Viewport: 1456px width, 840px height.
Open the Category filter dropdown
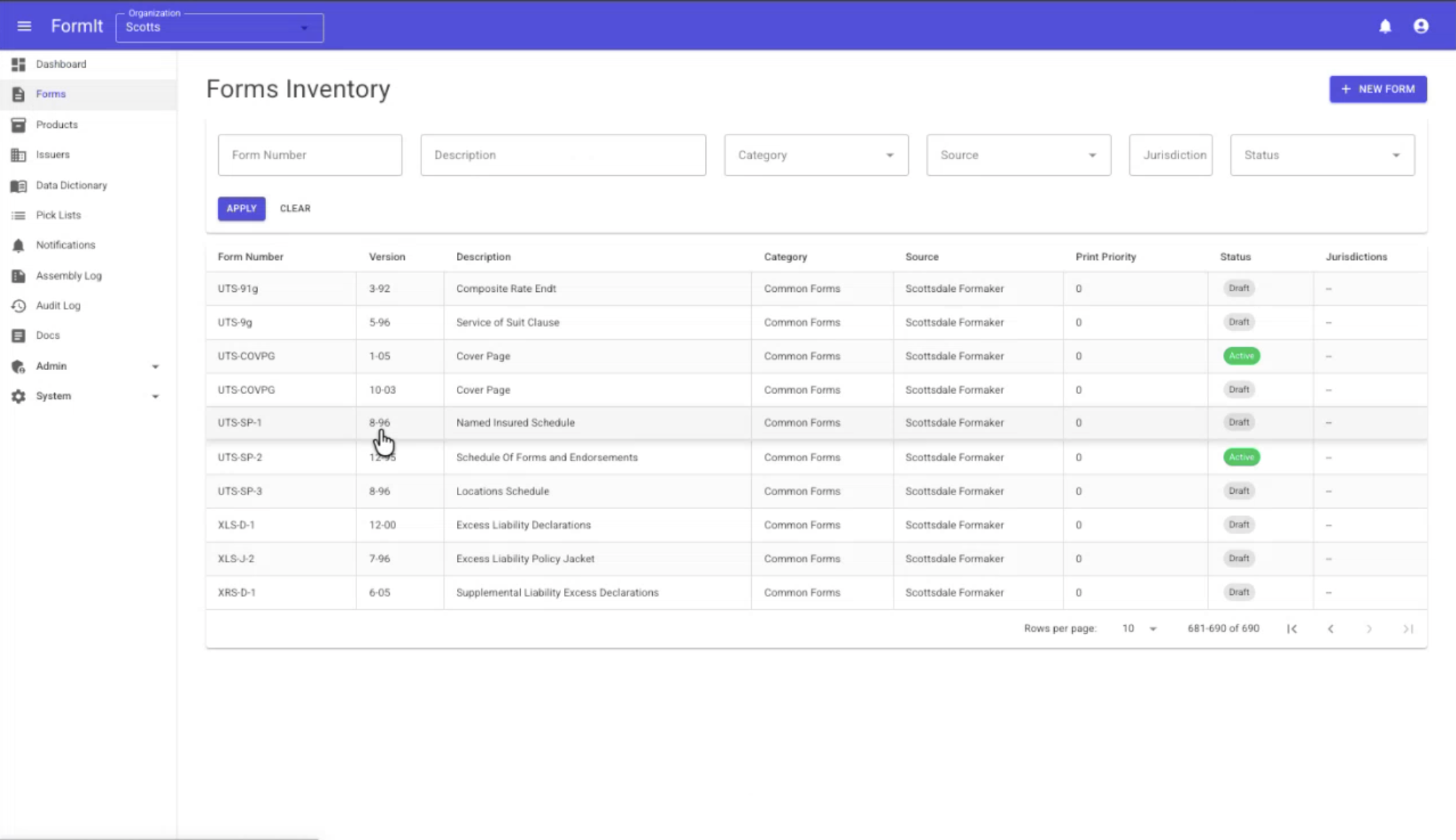[x=816, y=155]
